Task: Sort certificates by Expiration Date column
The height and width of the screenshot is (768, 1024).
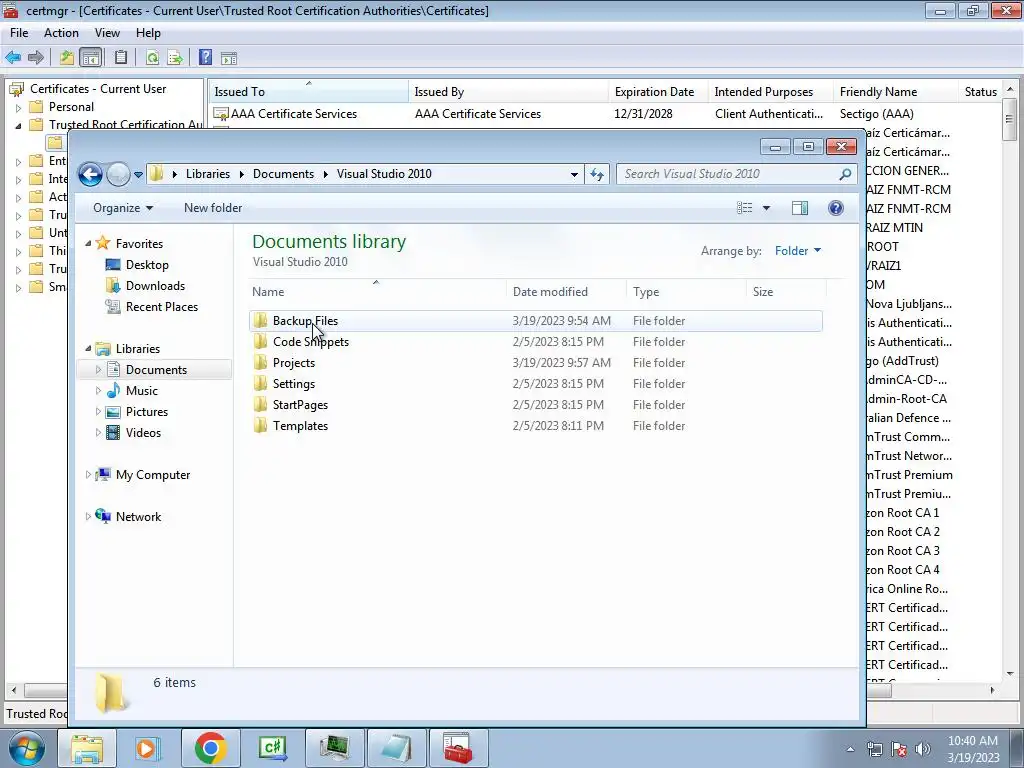Action: 658,92
